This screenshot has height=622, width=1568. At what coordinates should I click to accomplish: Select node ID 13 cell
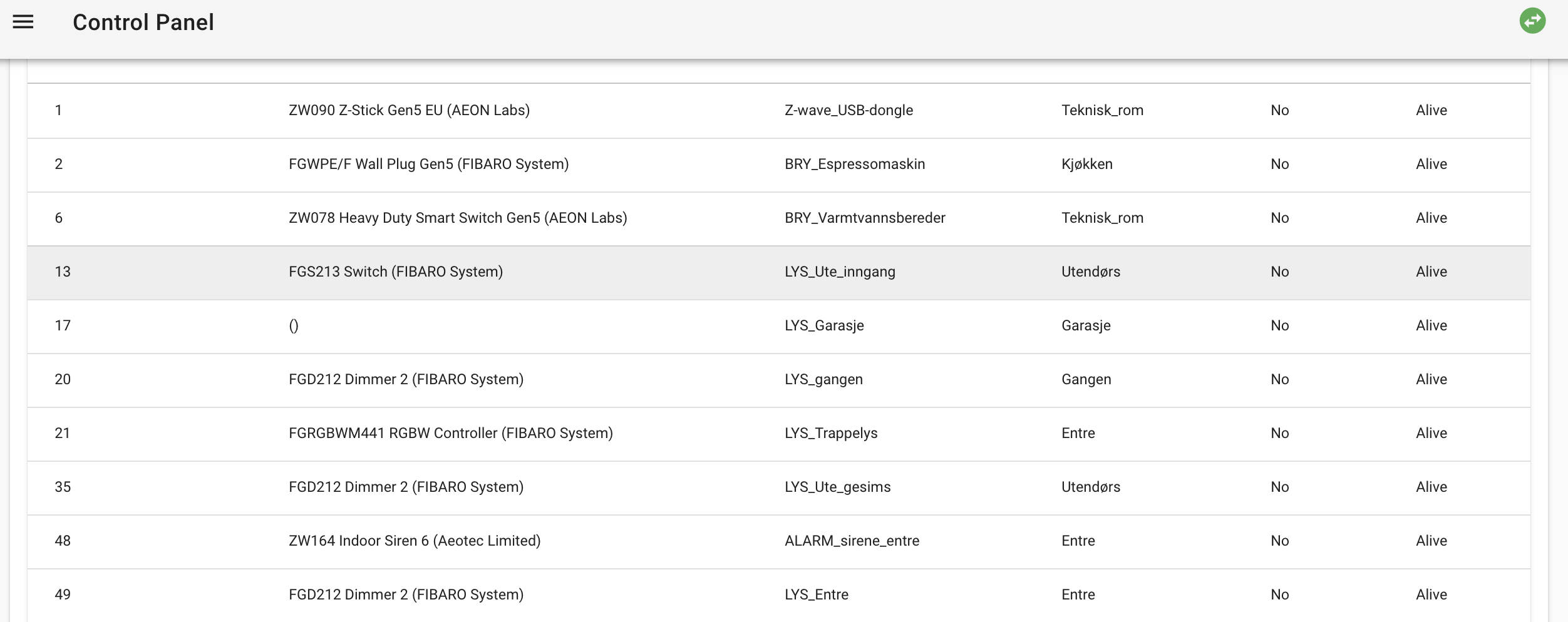63,272
